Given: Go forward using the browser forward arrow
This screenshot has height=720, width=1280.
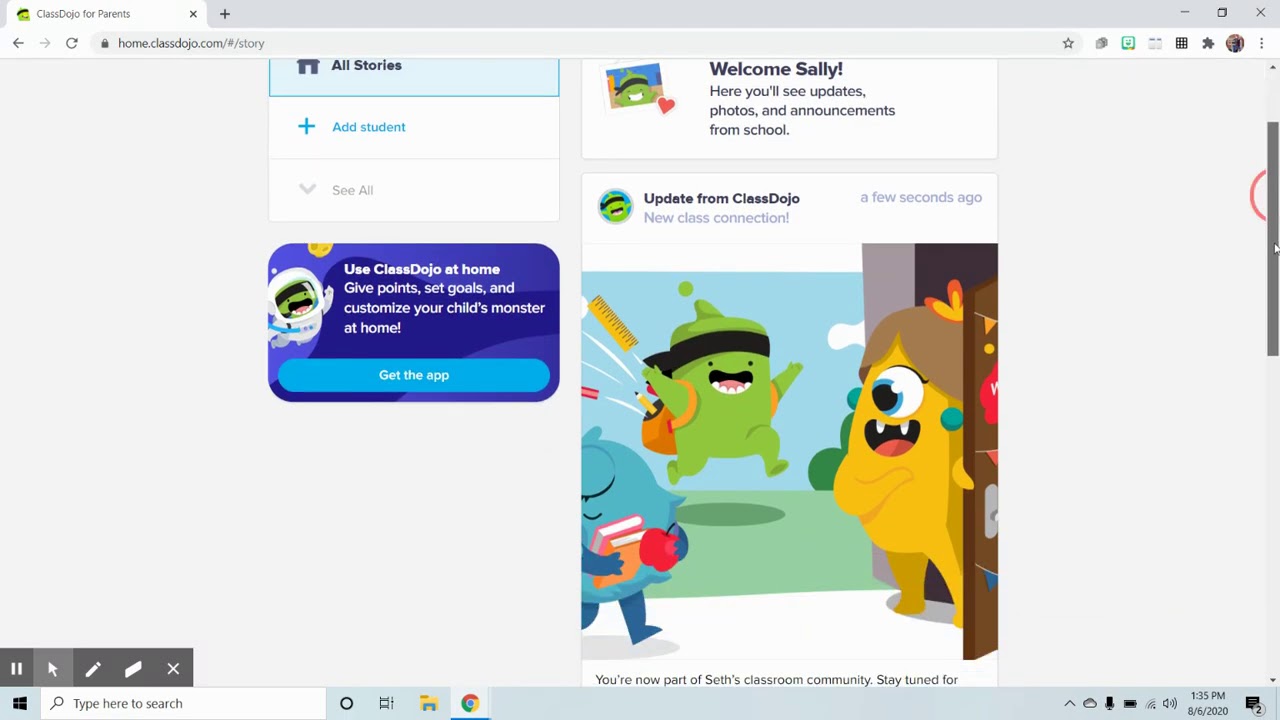Looking at the screenshot, I should pyautogui.click(x=45, y=43).
